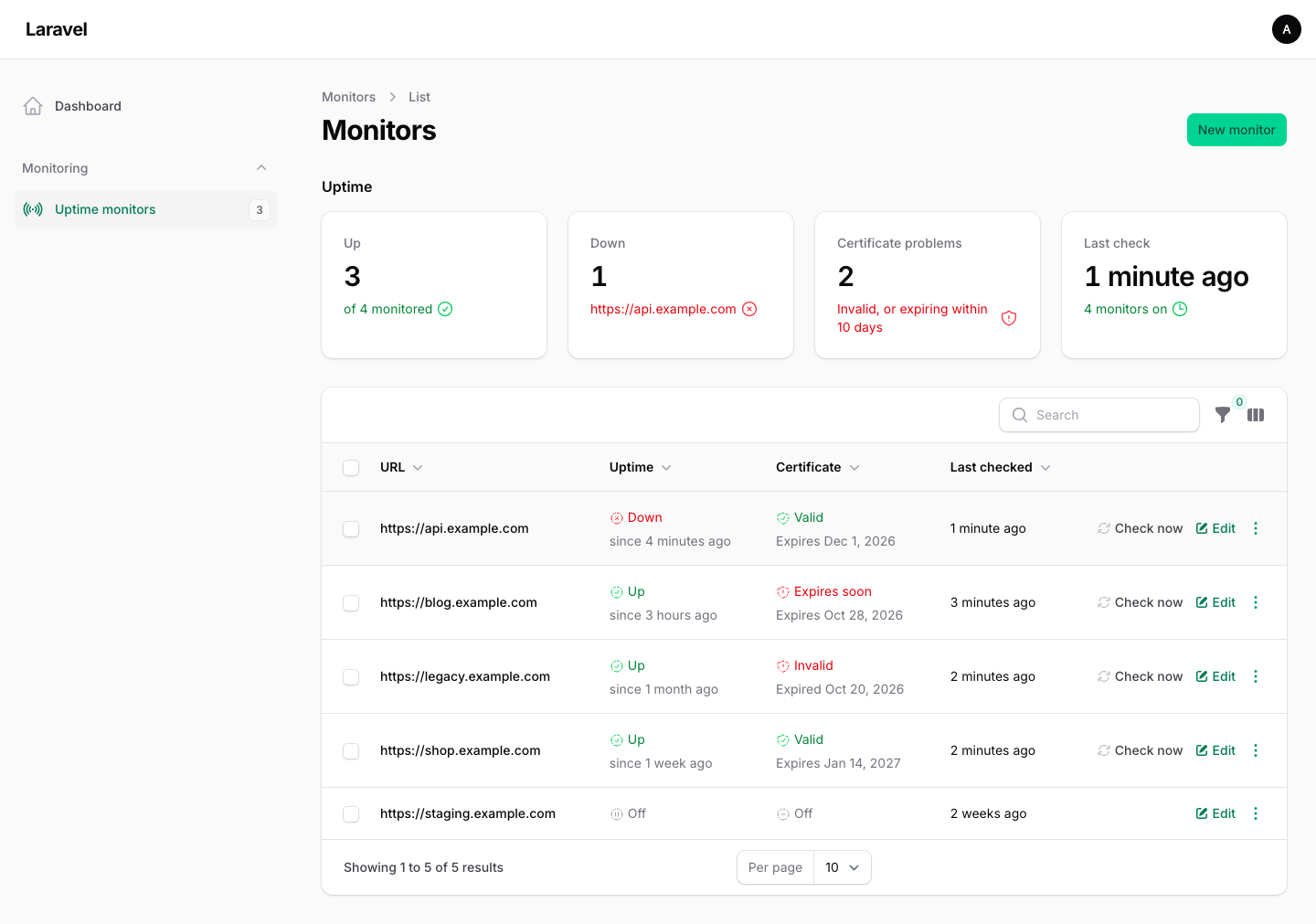Click the List breadcrumb

[419, 97]
